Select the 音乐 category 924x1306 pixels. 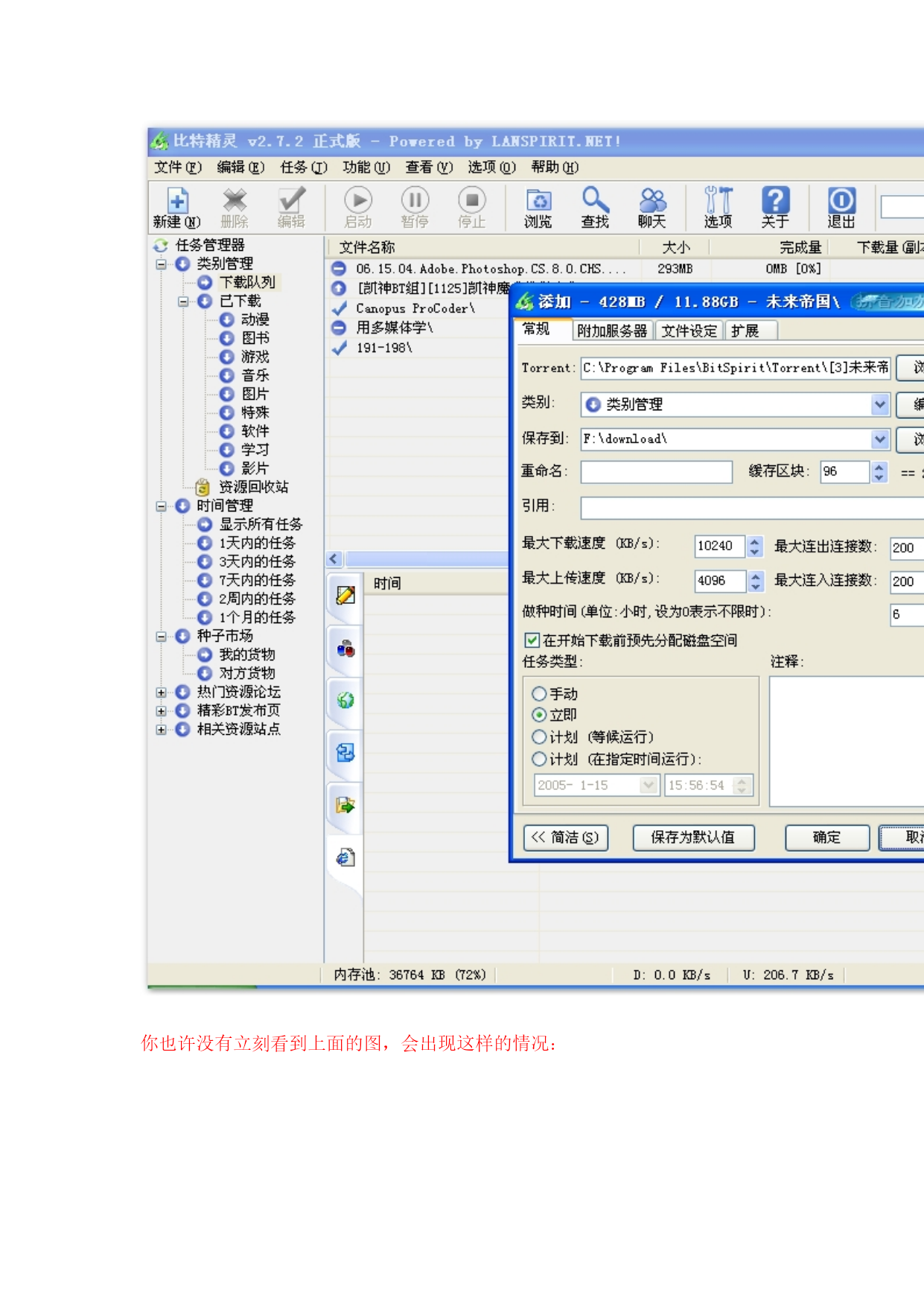pyautogui.click(x=255, y=375)
